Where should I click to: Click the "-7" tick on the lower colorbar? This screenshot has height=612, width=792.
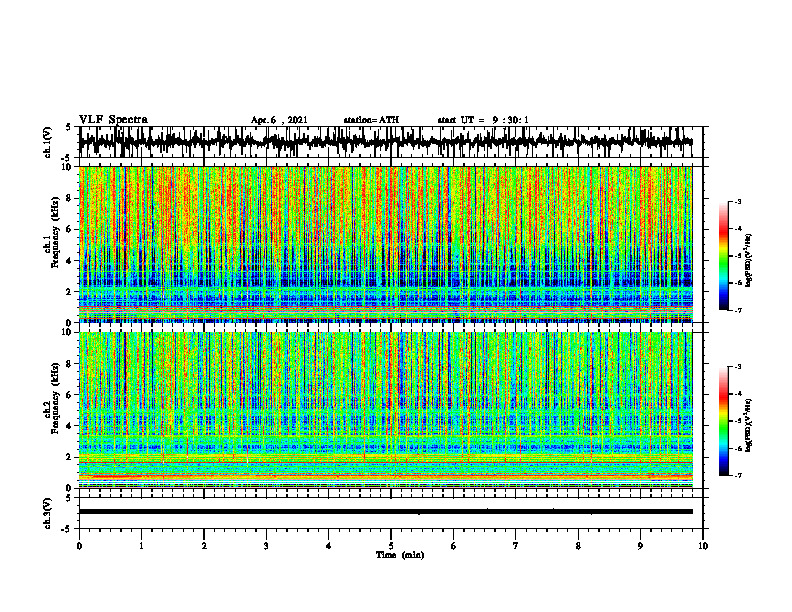(738, 476)
